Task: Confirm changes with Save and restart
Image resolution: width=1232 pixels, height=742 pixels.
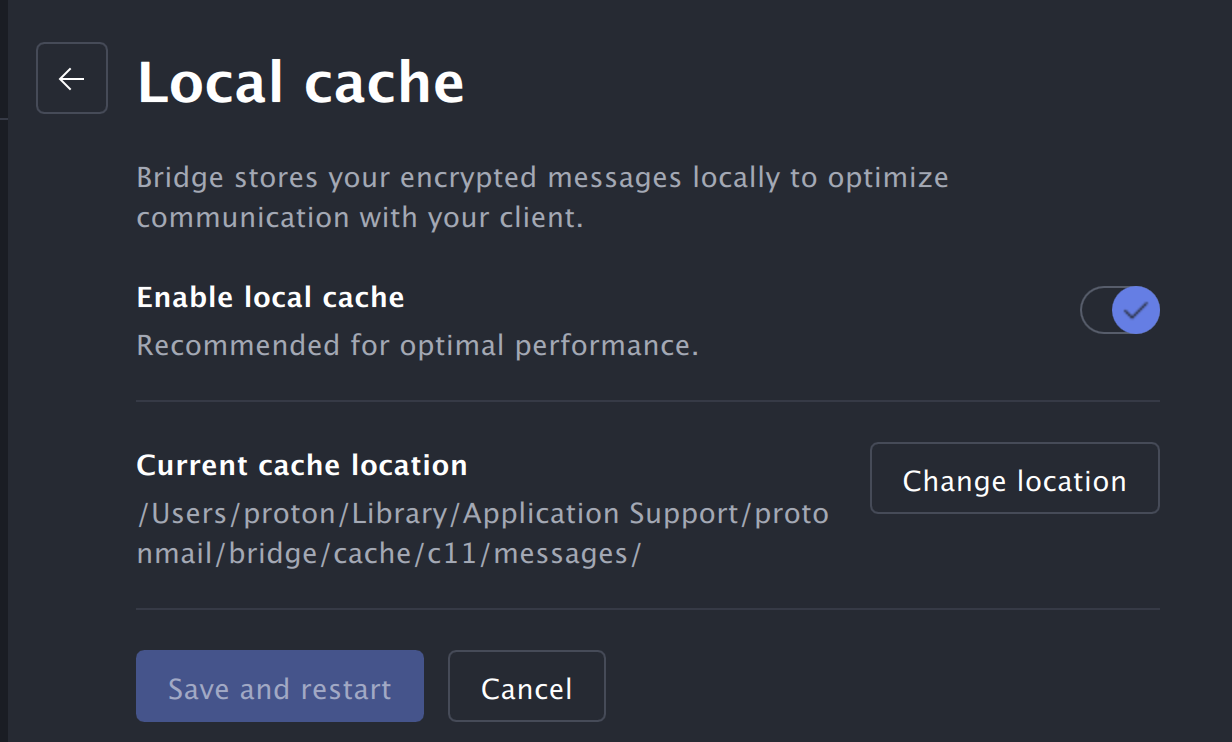Action: pyautogui.click(x=279, y=687)
